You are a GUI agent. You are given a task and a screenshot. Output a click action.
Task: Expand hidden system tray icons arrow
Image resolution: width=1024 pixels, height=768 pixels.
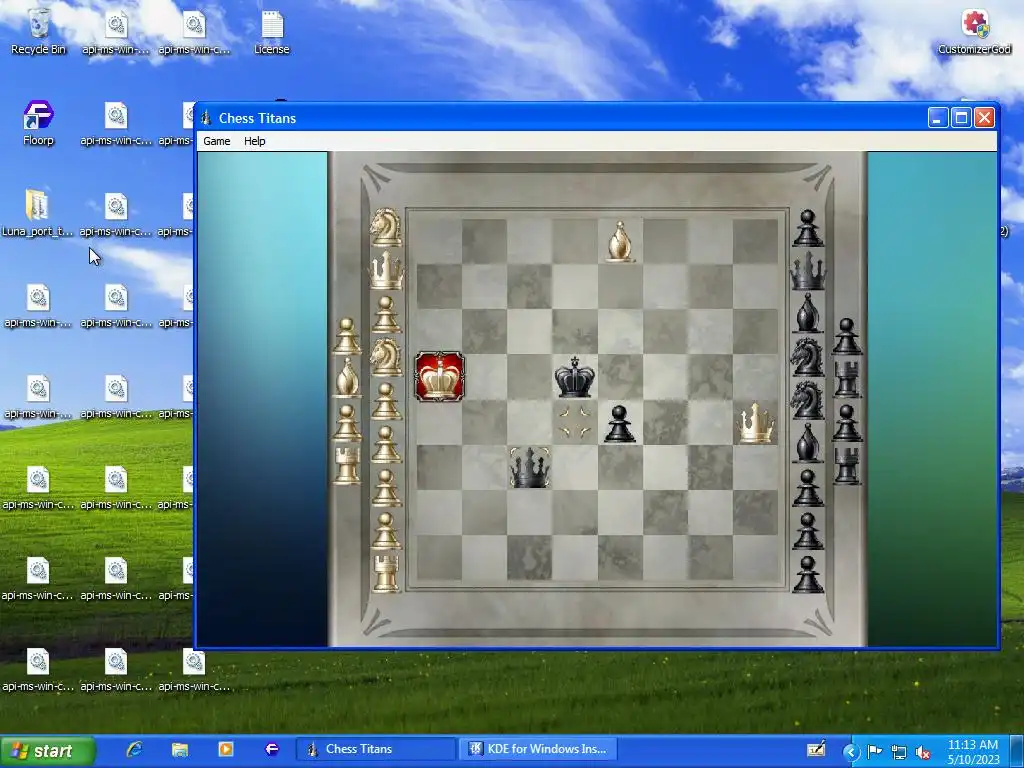click(851, 752)
